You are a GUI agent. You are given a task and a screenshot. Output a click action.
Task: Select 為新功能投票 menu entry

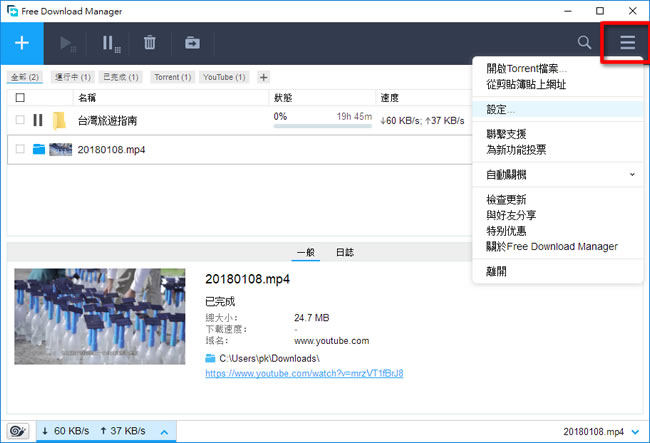tap(558, 150)
